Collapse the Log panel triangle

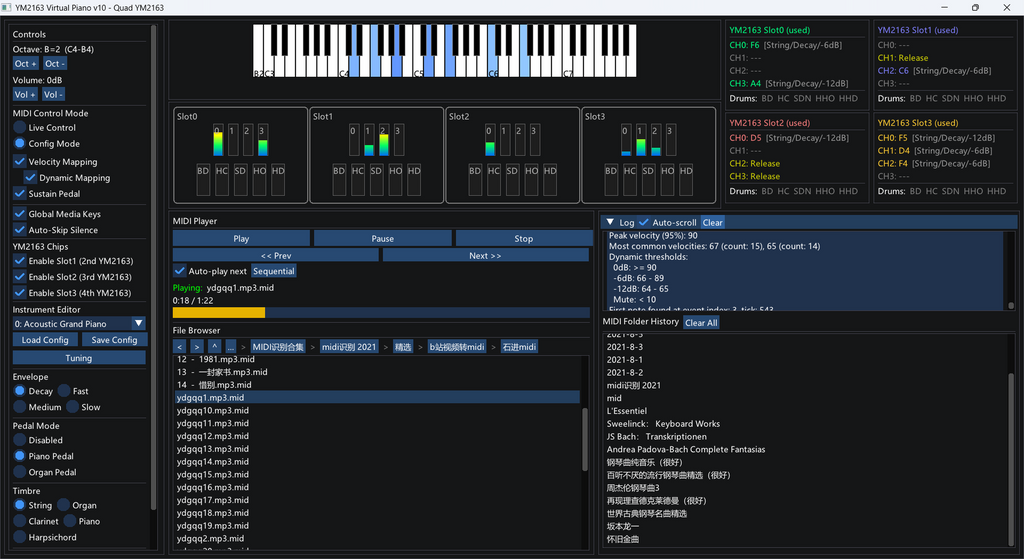point(610,222)
